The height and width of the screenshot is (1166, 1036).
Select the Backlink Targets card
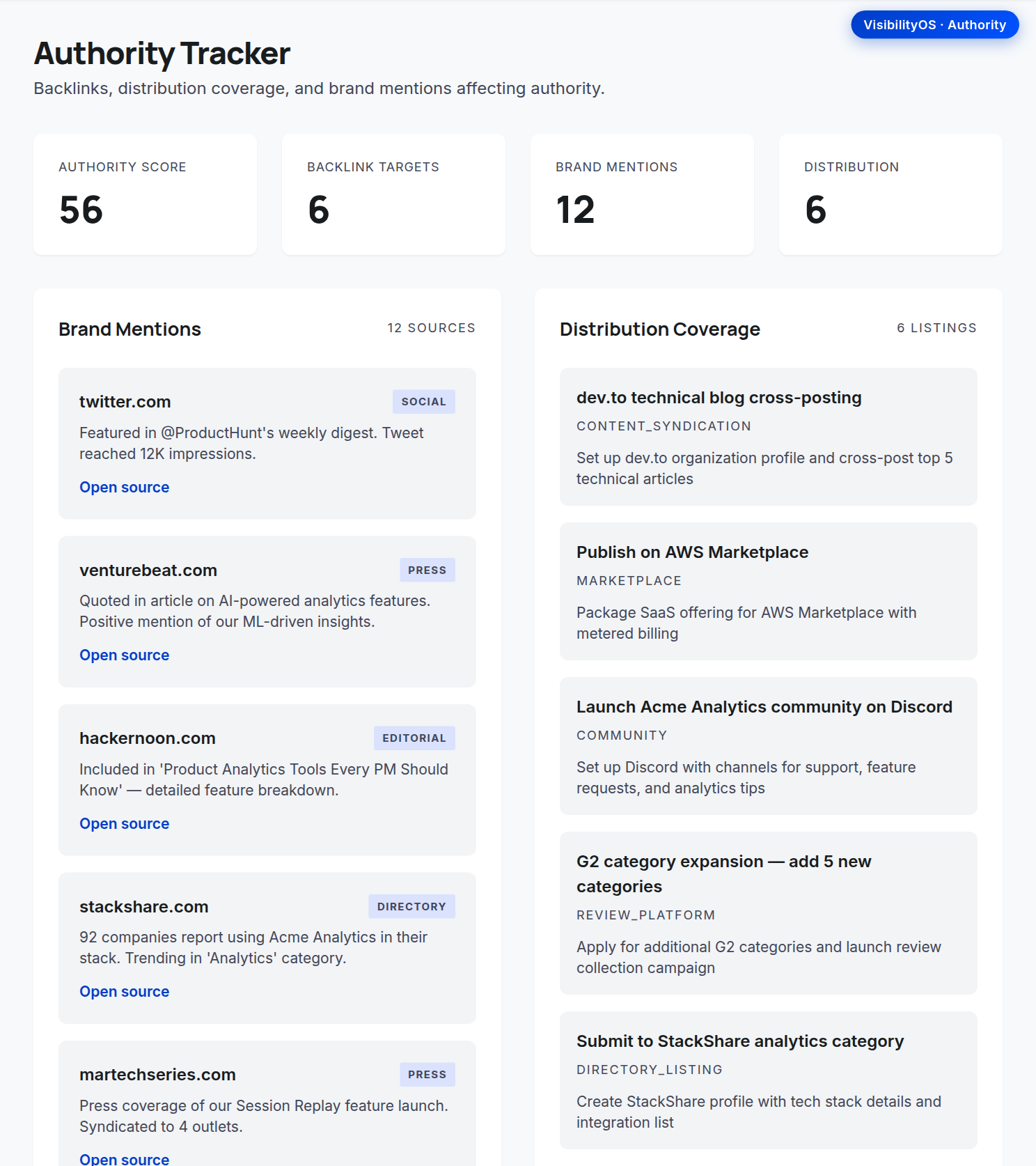[393, 194]
